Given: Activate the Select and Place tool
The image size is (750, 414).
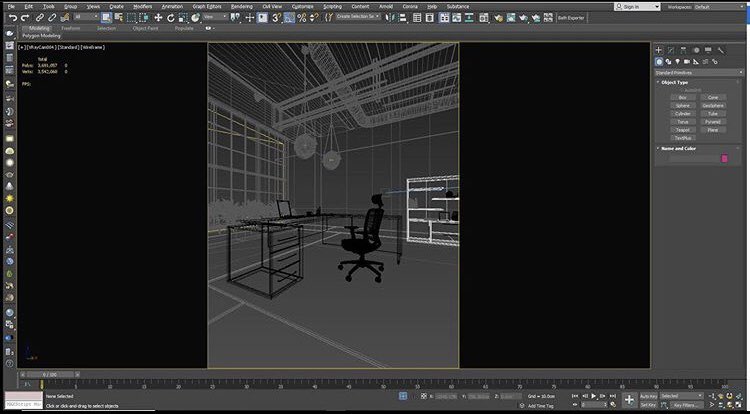Looking at the screenshot, I should [196, 18].
